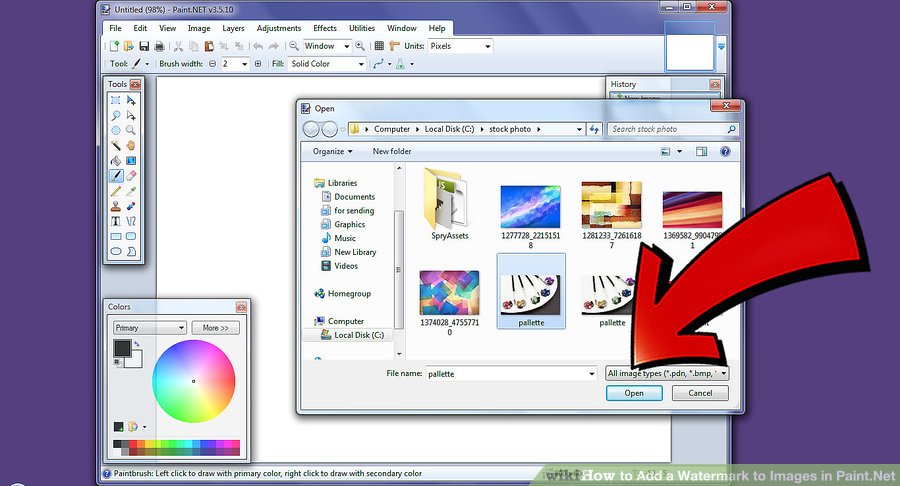
Task: Click the Open button in dialog
Action: [x=634, y=393]
